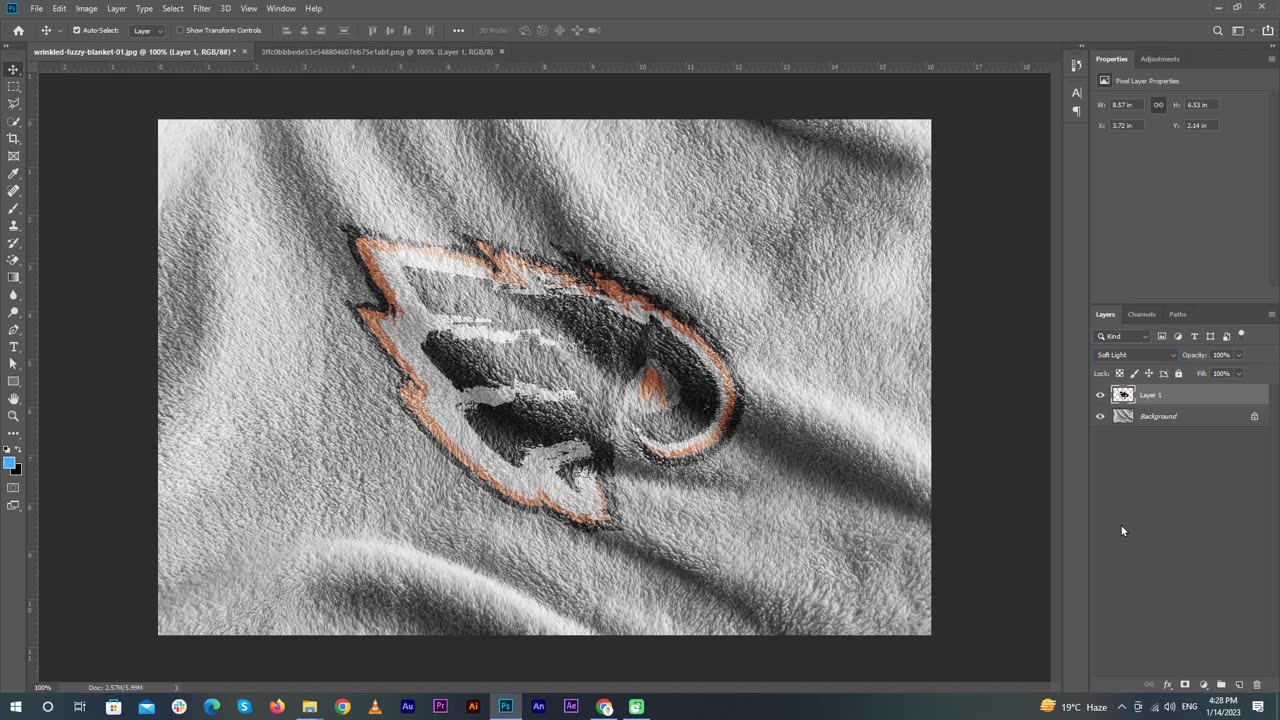Viewport: 1280px width, 720px height.
Task: Toggle lock position
Action: tap(1148, 374)
